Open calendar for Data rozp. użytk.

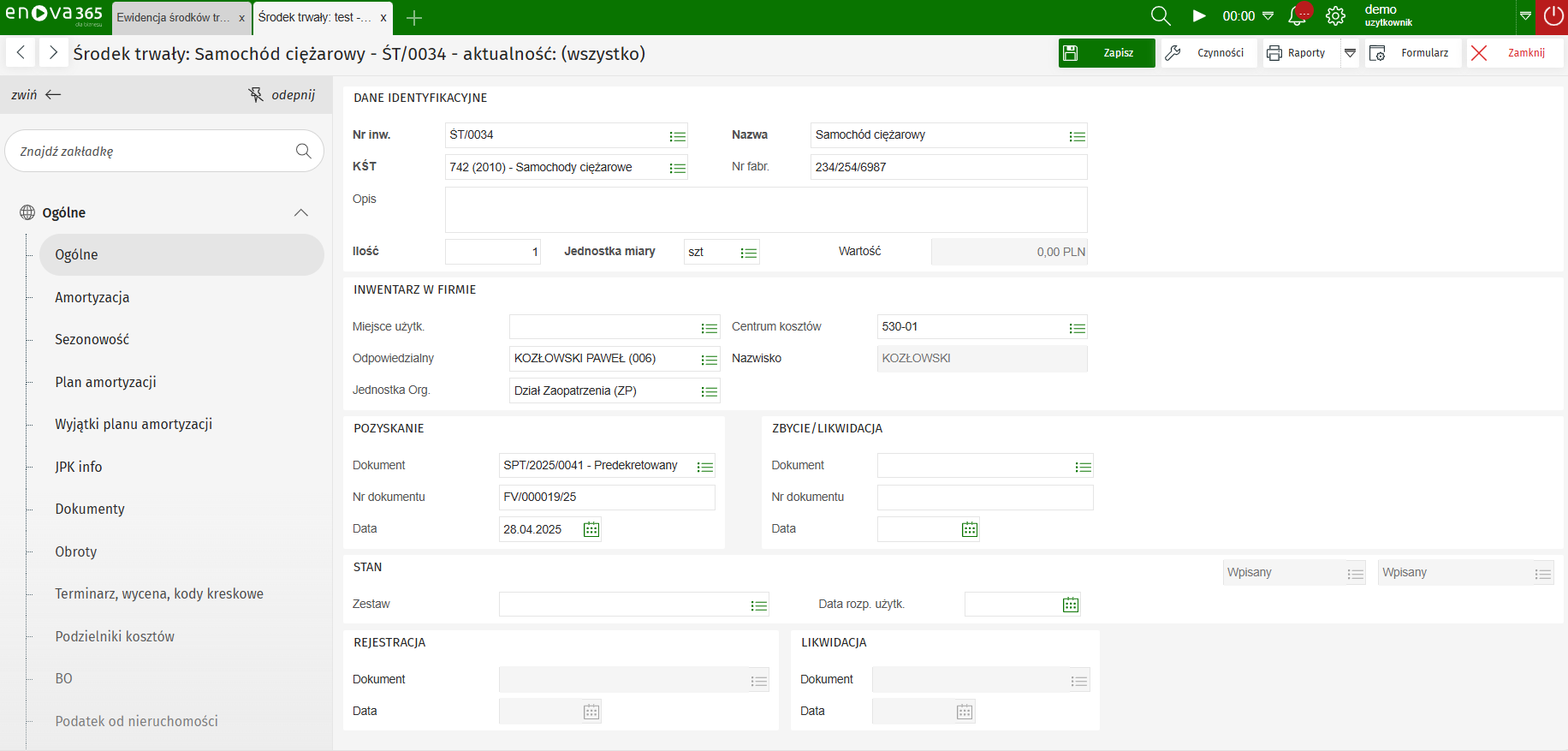point(1070,605)
